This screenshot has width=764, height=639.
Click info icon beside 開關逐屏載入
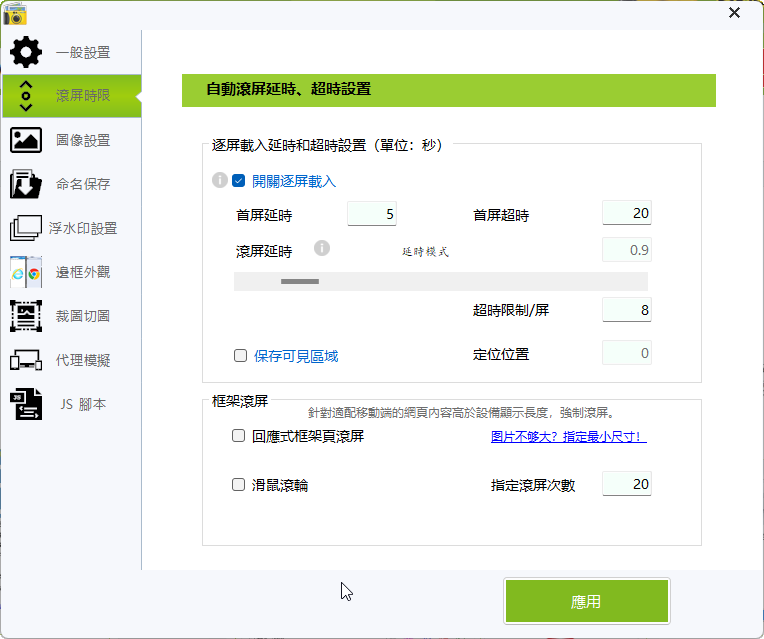(x=220, y=180)
